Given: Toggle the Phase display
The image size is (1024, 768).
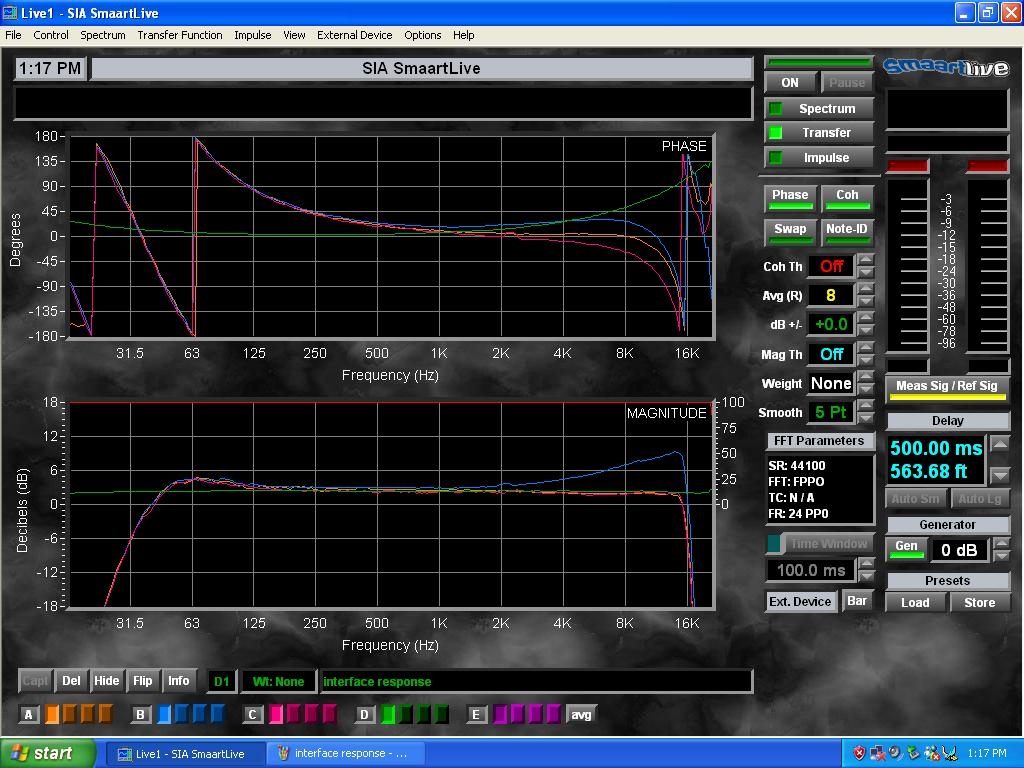Looking at the screenshot, I should click(x=790, y=197).
